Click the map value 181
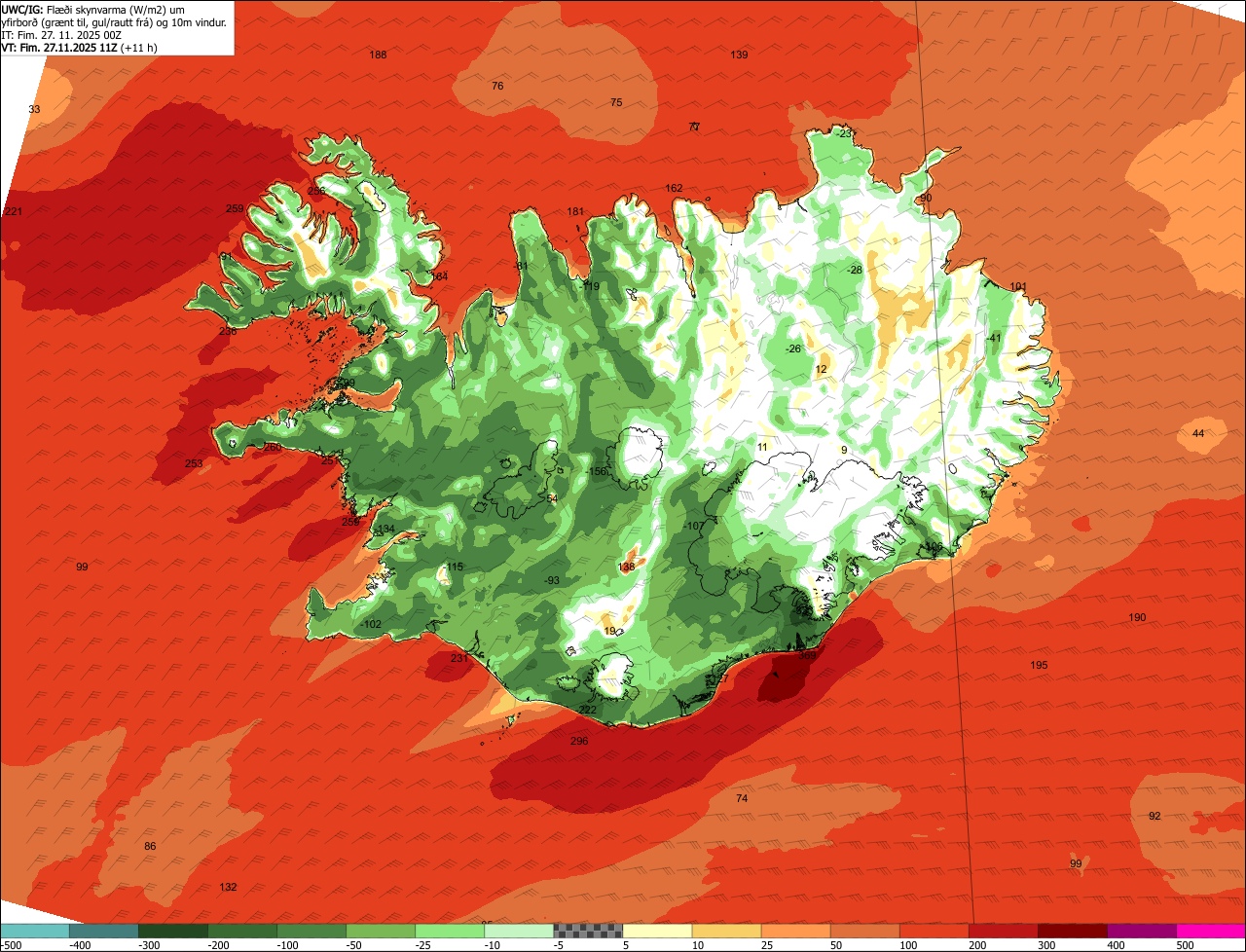1246x952 pixels. (x=575, y=211)
